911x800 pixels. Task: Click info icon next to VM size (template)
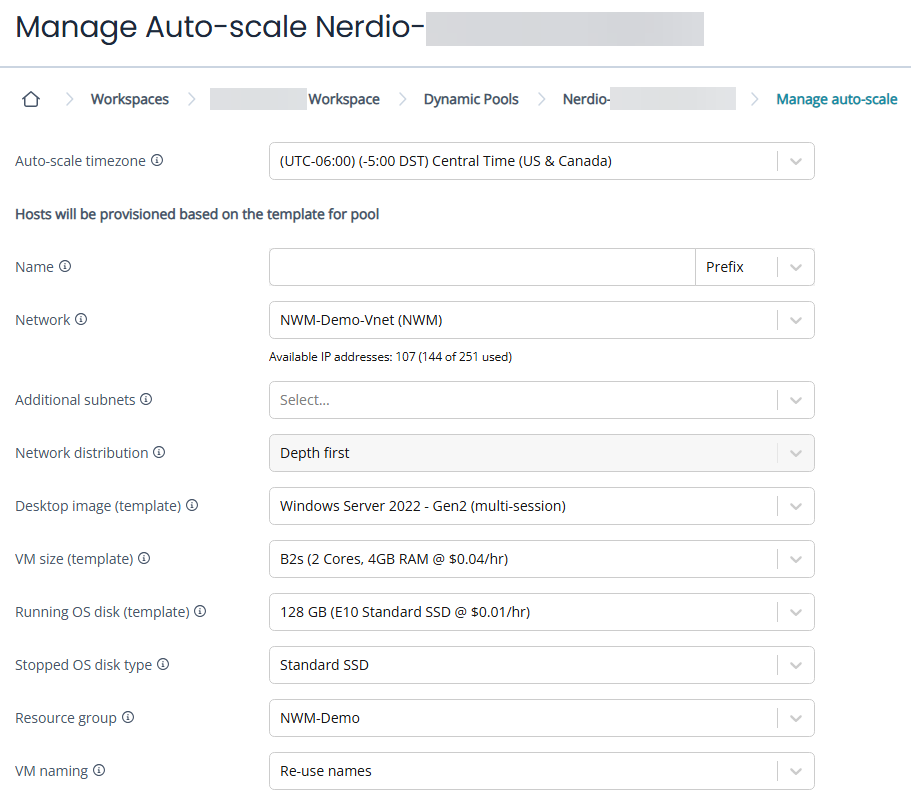(144, 558)
